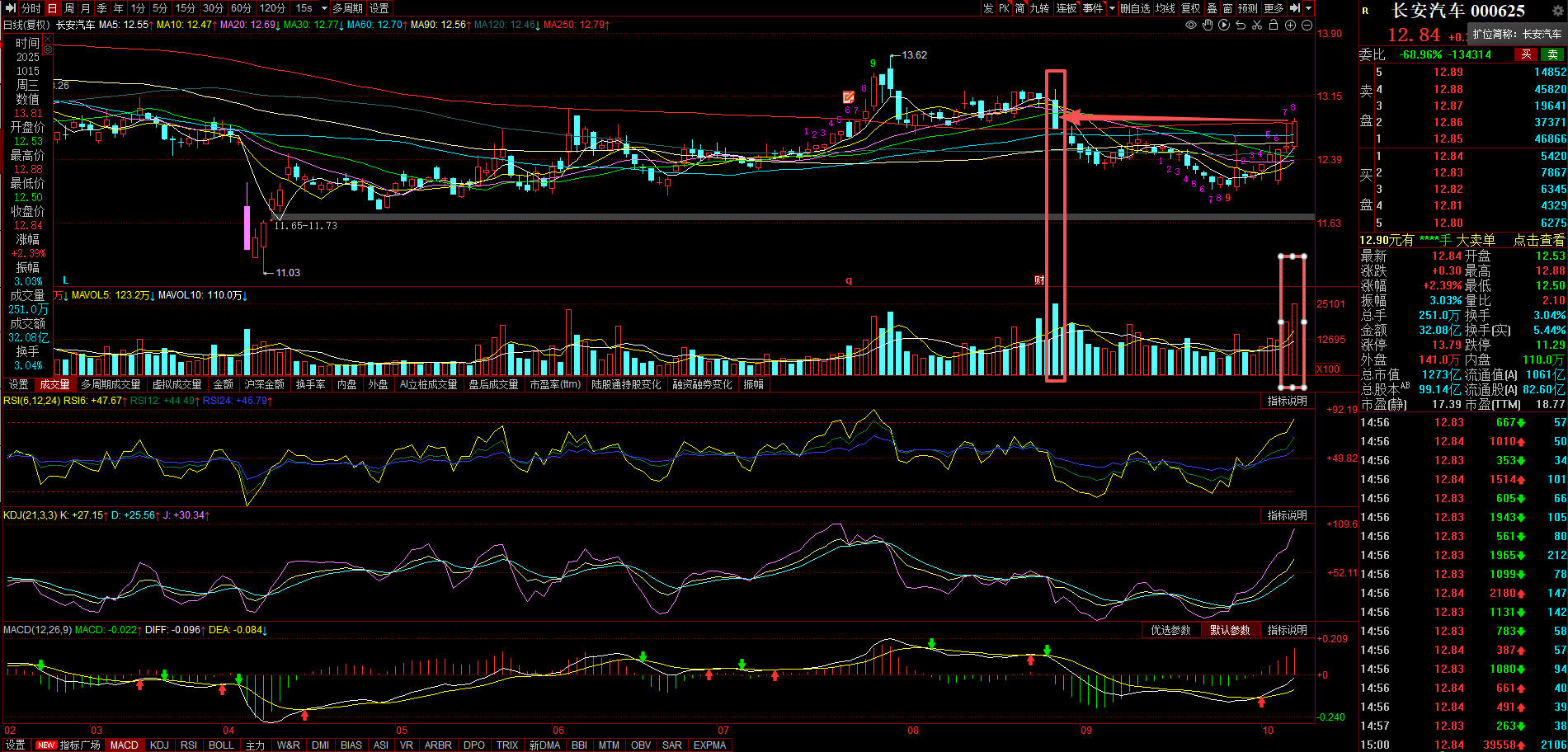Open 多周期 multi-period view
The height and width of the screenshot is (752, 1568).
348,8
